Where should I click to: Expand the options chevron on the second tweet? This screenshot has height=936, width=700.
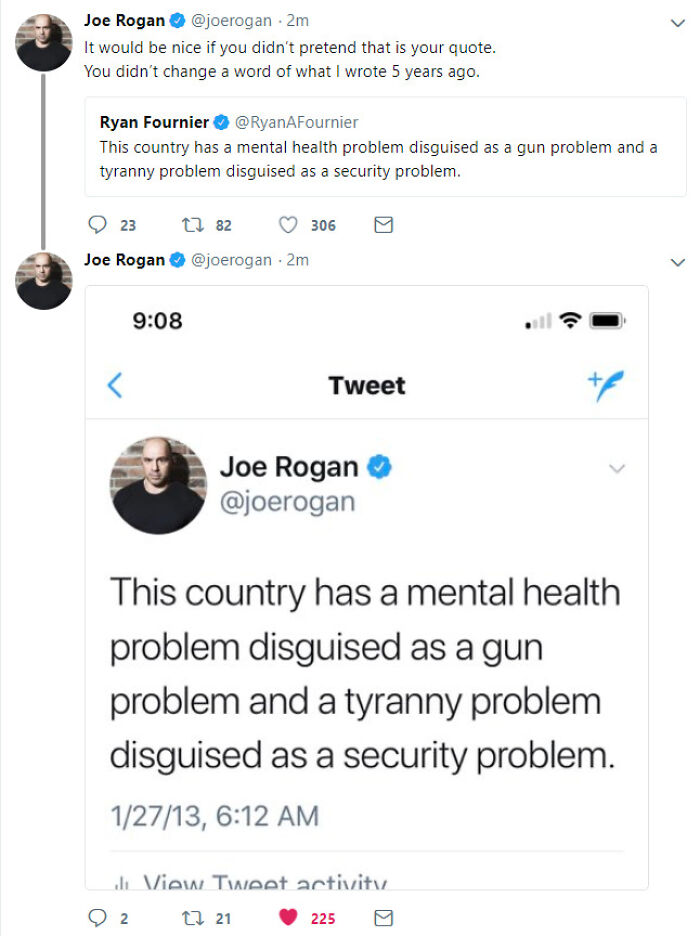[678, 260]
